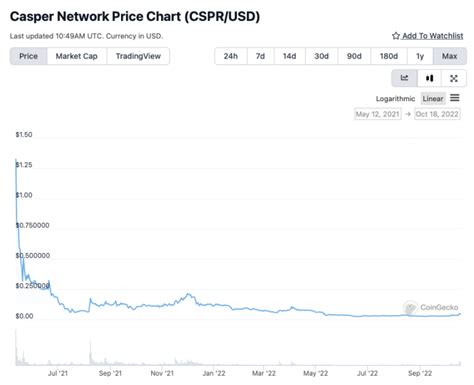Image resolution: width=474 pixels, height=385 pixels.
Task: Open the Oct 18, 2022 end date field
Action: 437,114
